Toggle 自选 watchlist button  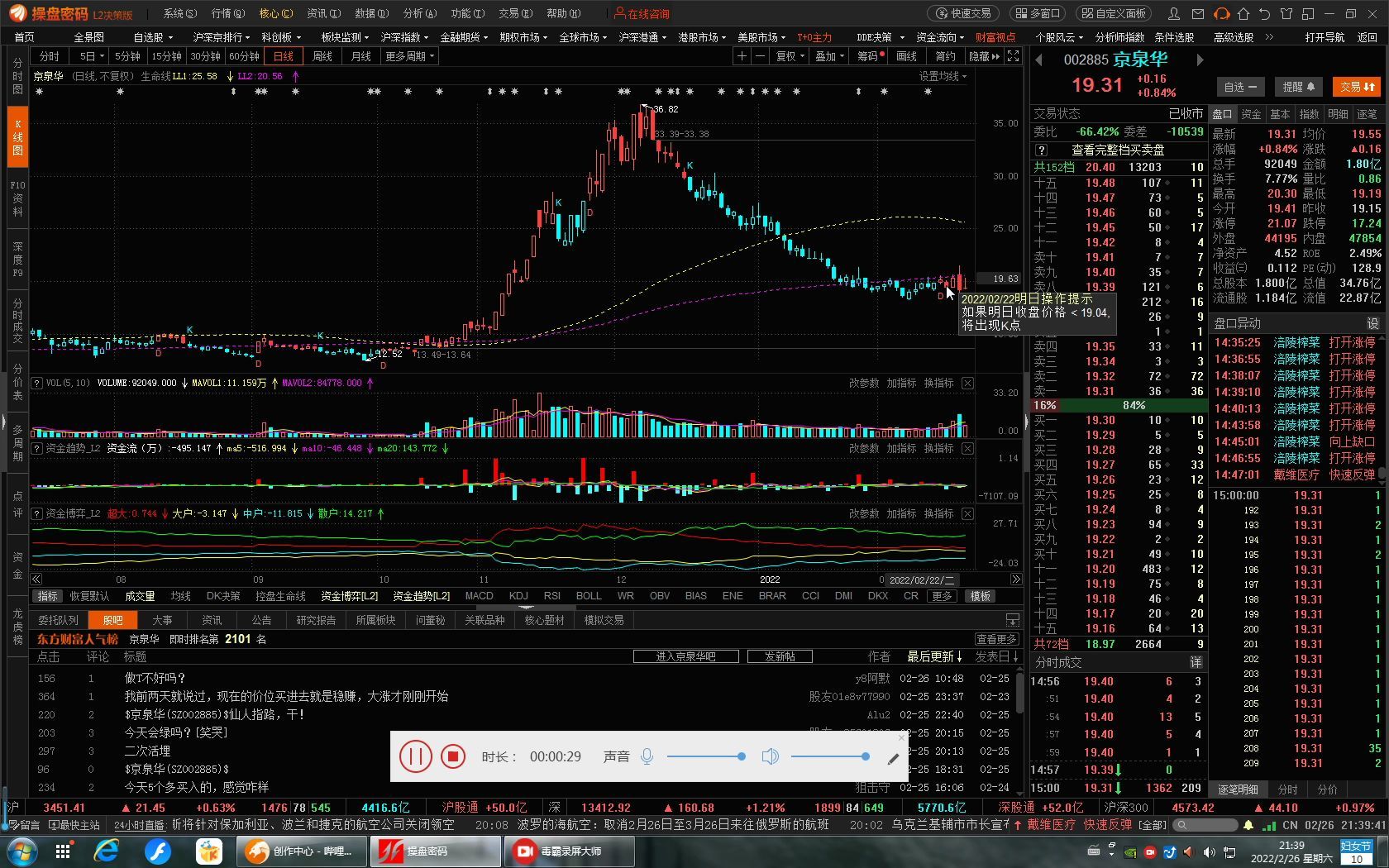[x=1240, y=87]
